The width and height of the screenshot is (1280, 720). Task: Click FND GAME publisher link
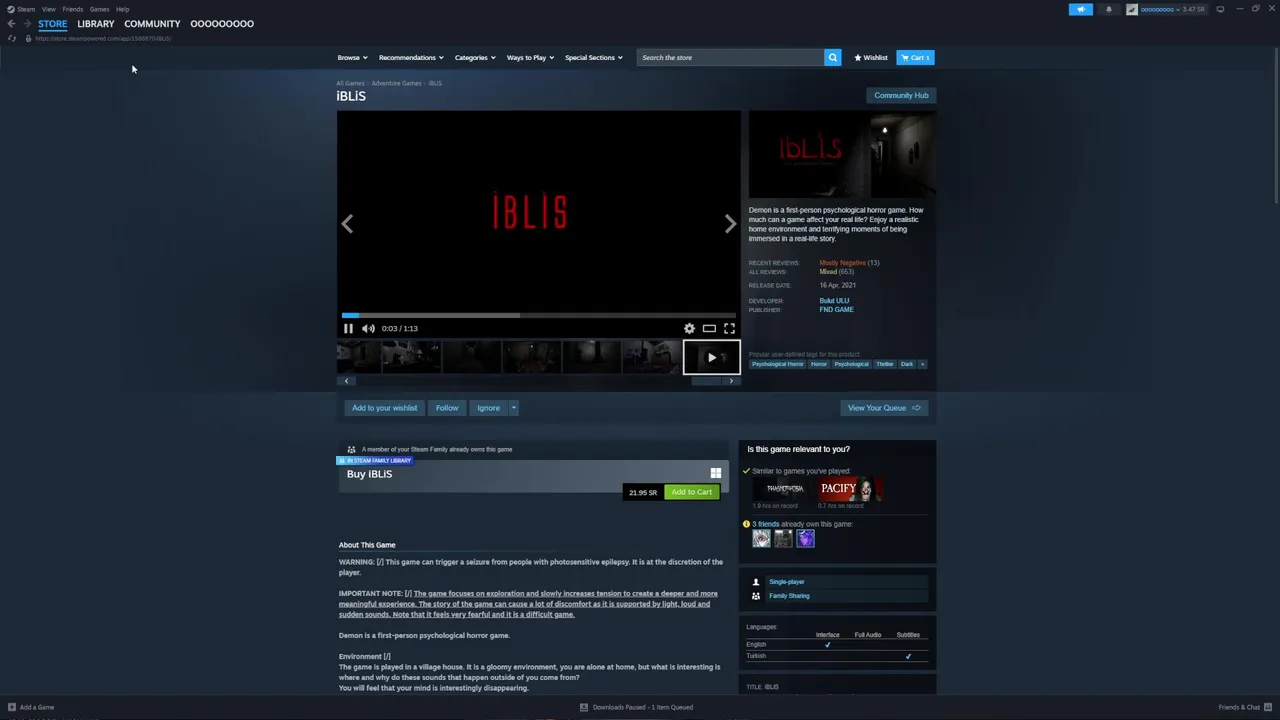(x=836, y=310)
